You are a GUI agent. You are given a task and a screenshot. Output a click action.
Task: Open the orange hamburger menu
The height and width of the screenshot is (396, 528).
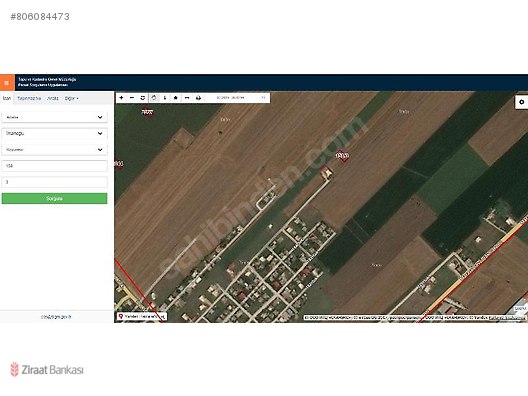(x=7, y=82)
